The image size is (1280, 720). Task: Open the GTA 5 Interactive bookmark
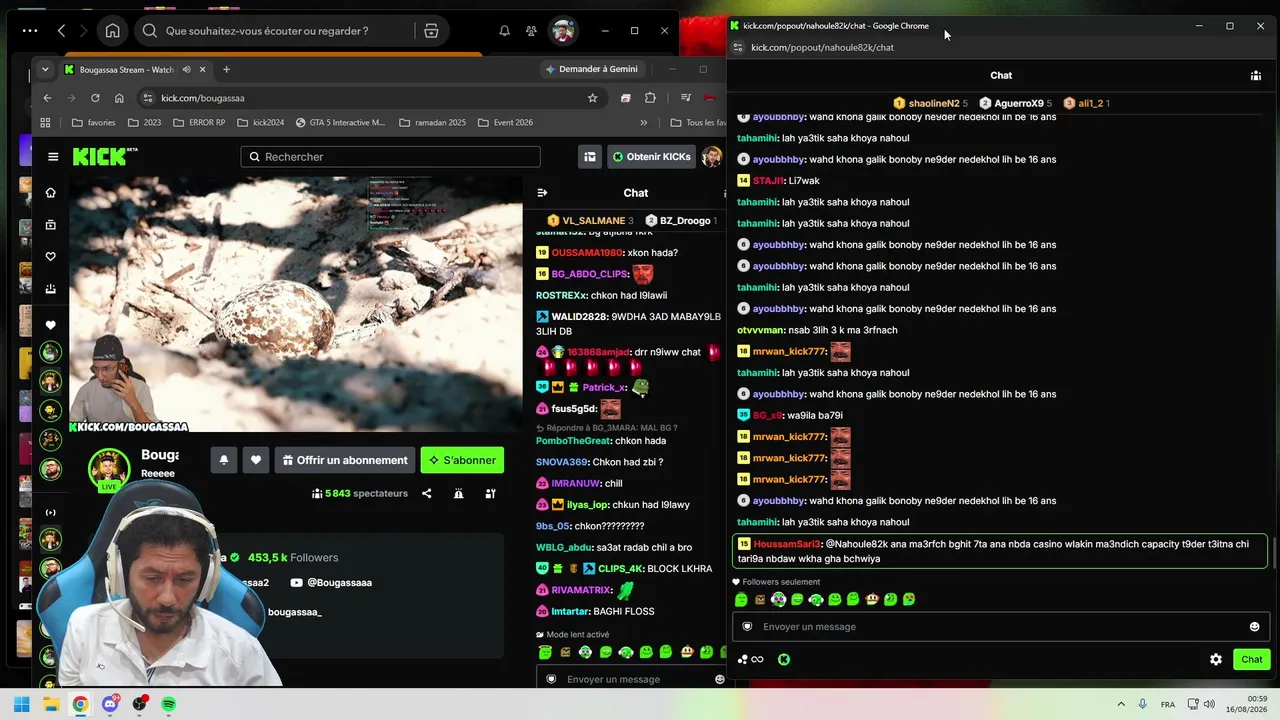(x=339, y=123)
